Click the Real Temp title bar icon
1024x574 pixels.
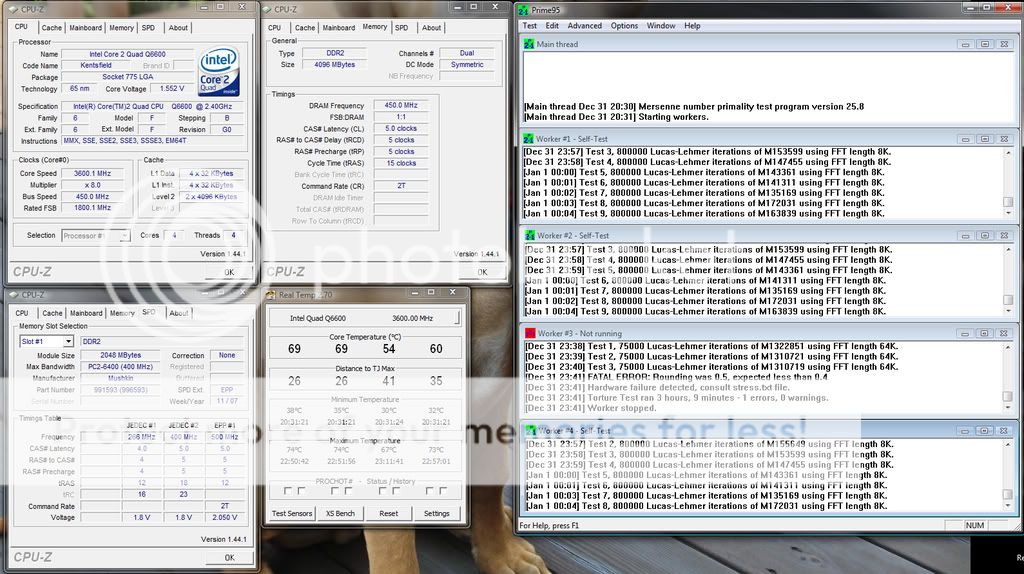[271, 295]
